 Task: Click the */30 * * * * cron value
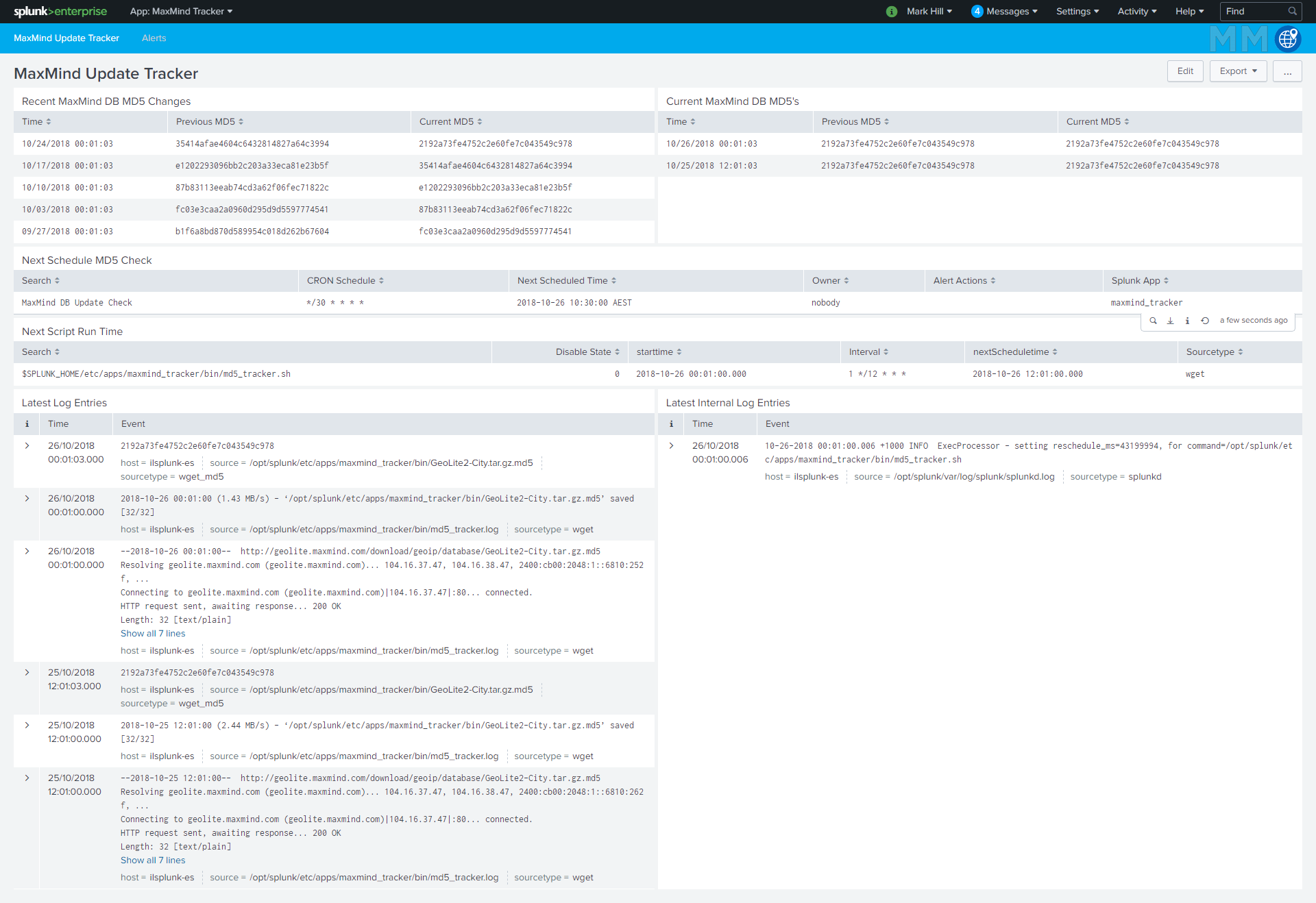pos(335,303)
